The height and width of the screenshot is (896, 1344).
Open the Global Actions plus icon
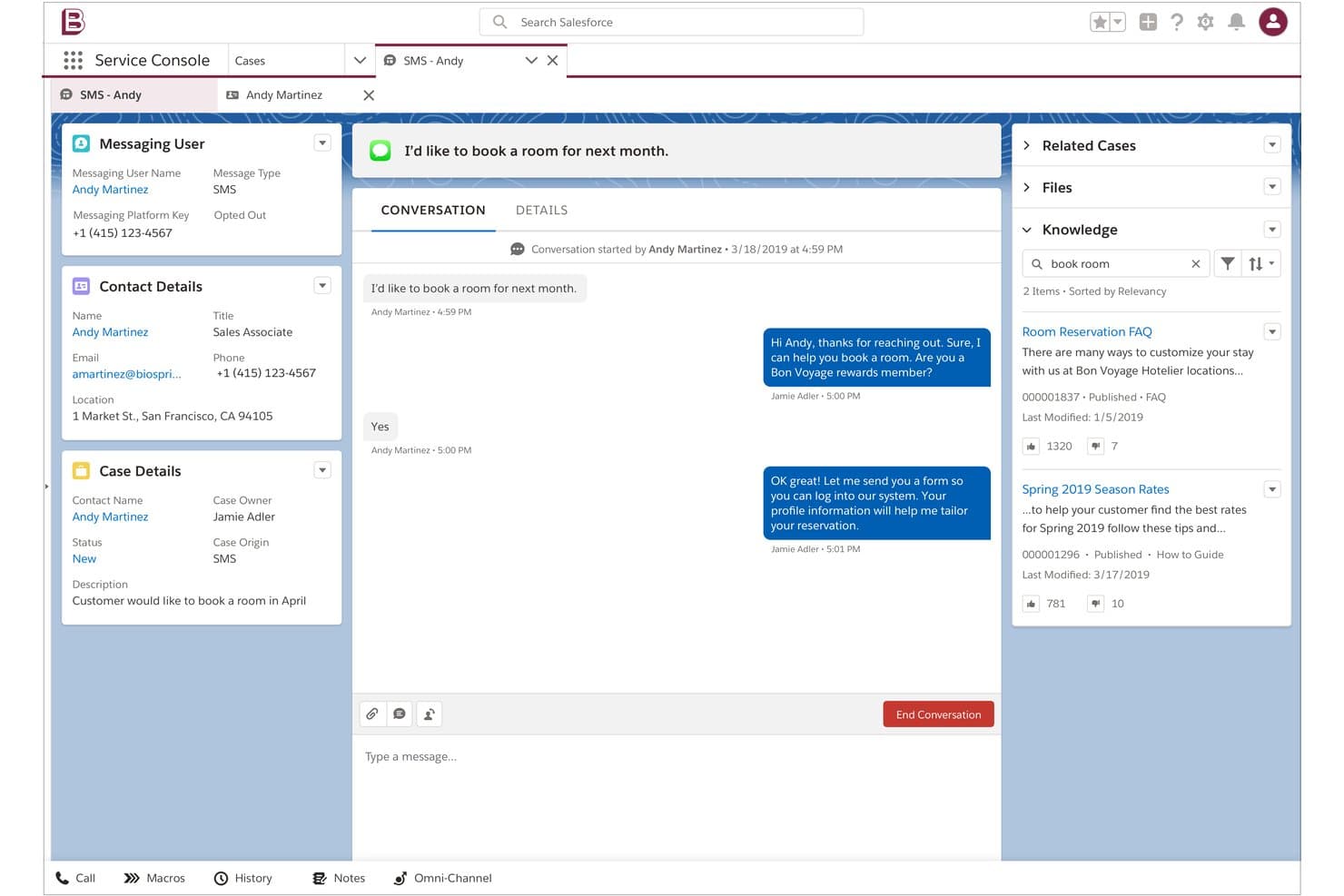[1148, 22]
